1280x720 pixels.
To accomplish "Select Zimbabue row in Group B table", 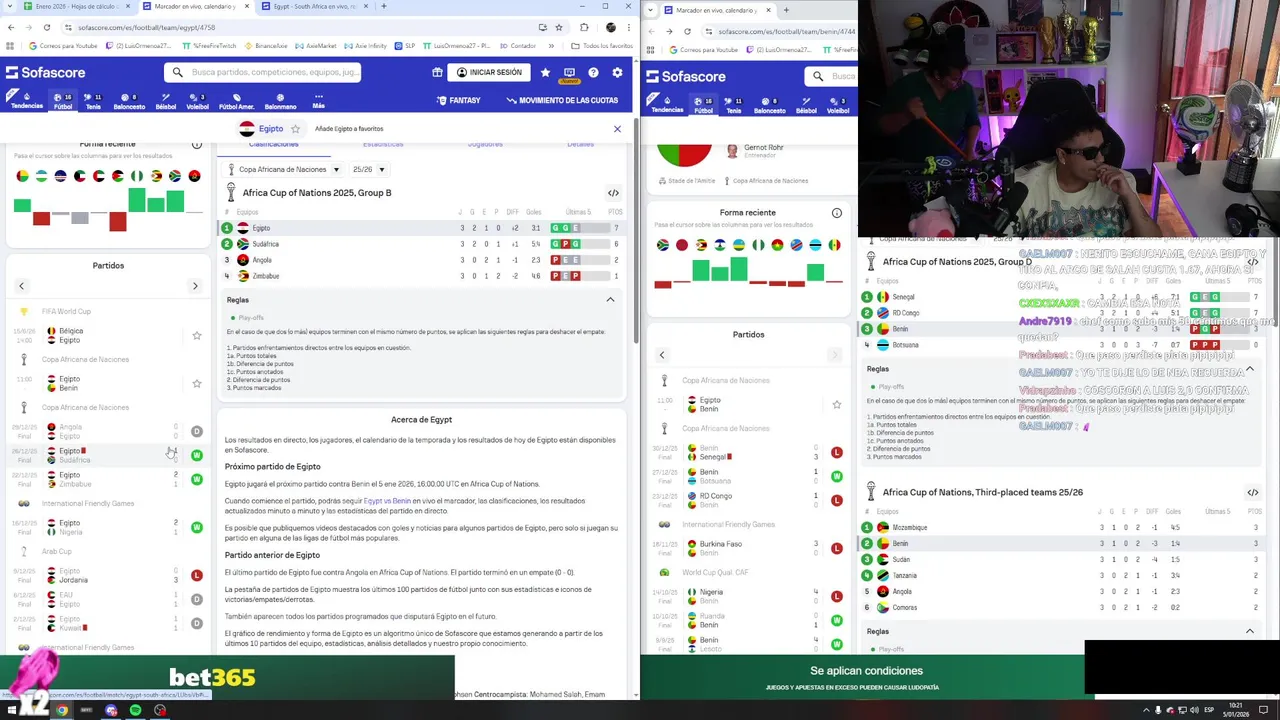I will (x=422, y=276).
